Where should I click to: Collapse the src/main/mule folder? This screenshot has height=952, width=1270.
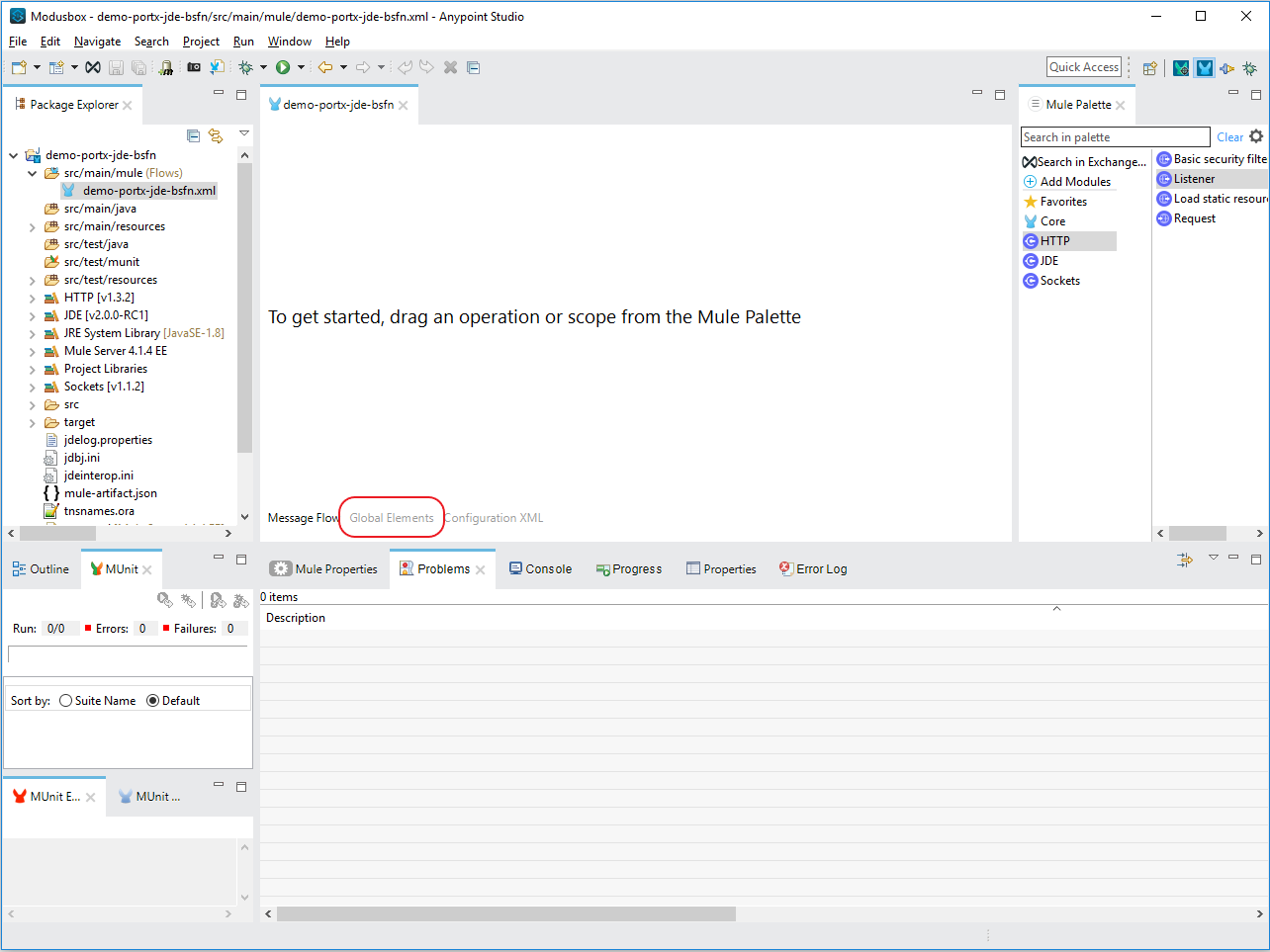coord(33,173)
